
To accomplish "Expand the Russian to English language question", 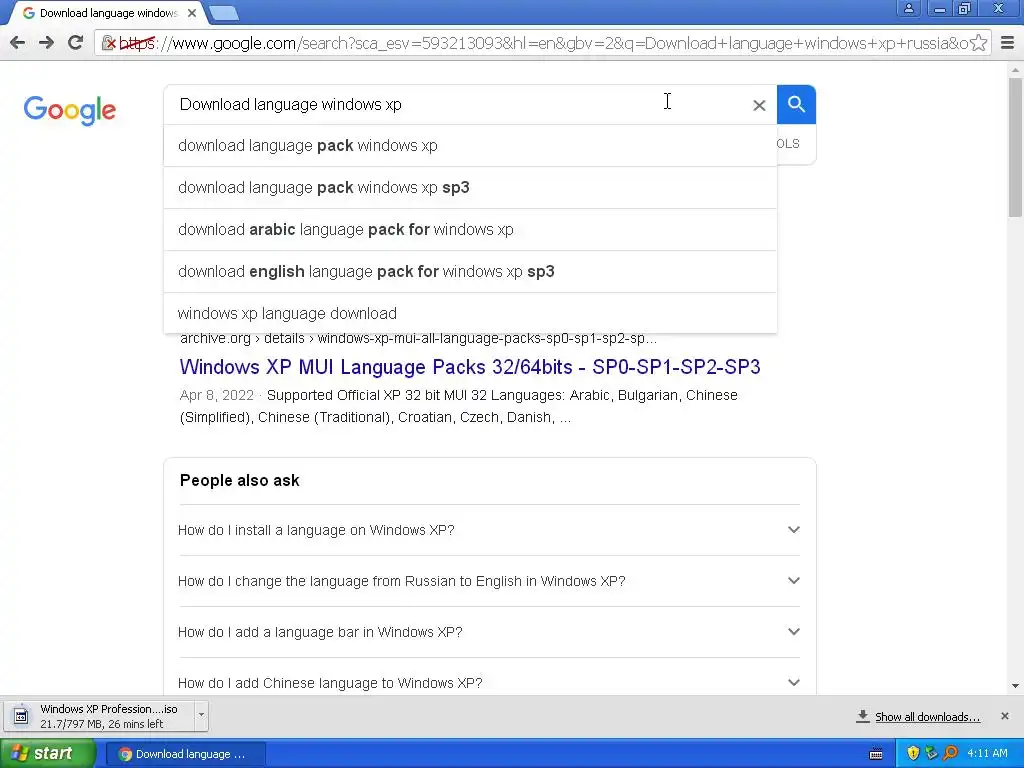I will (x=489, y=581).
